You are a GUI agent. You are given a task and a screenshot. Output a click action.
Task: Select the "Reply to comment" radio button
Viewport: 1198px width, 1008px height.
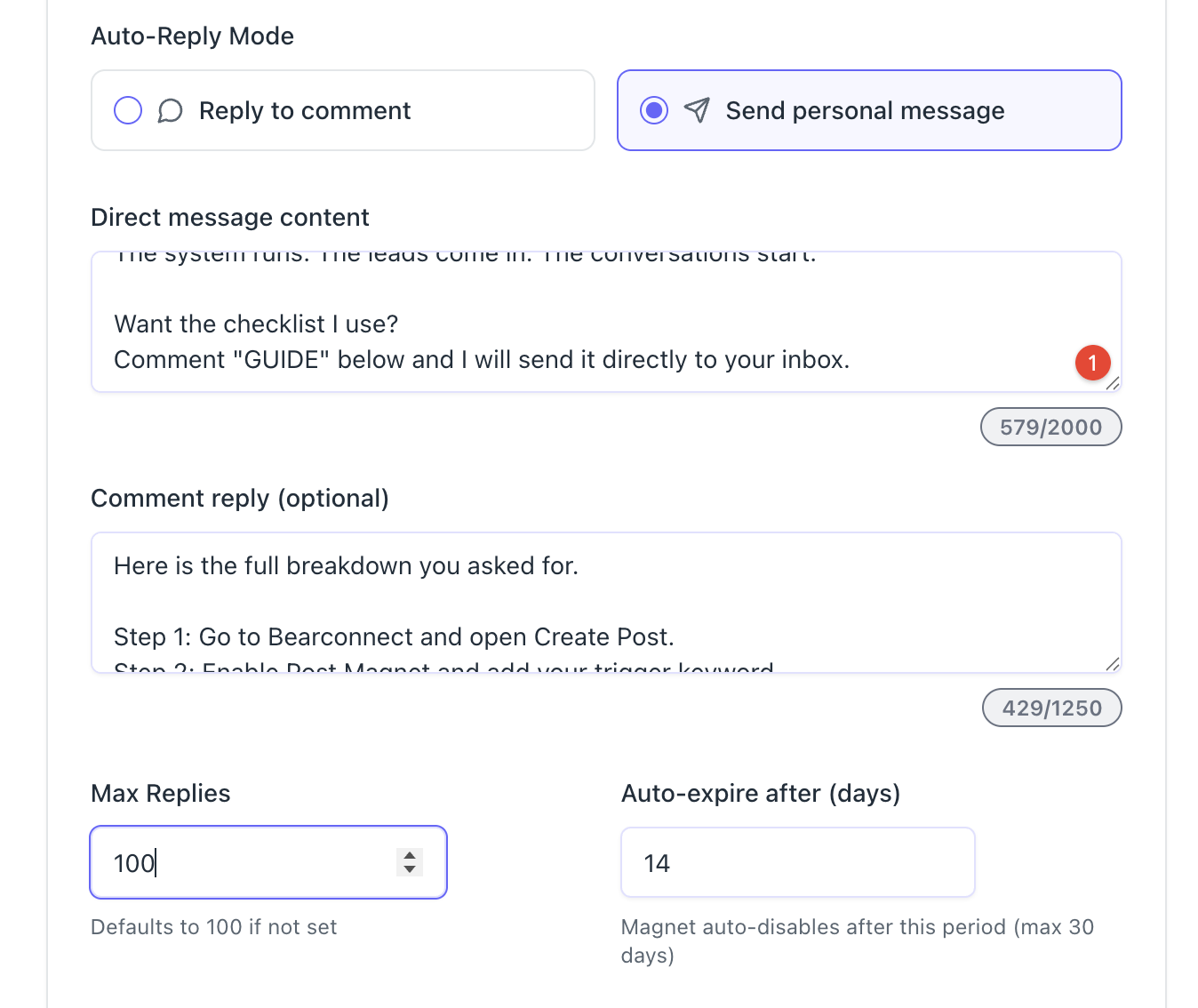tap(128, 110)
